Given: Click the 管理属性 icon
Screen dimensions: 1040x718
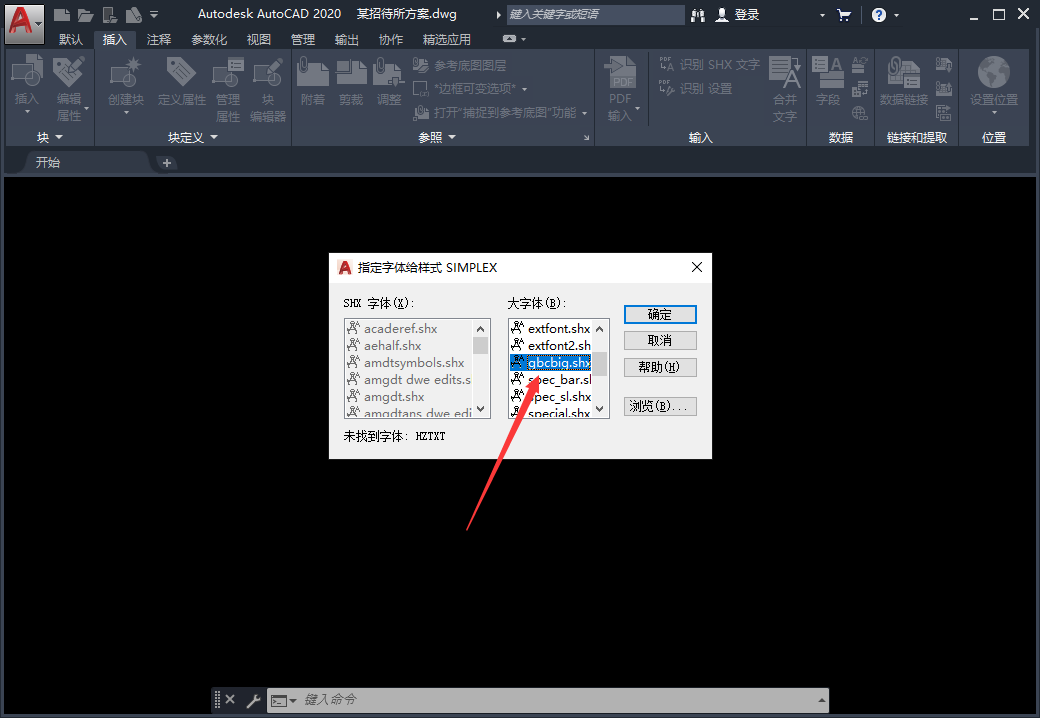Looking at the screenshot, I should (x=228, y=72).
